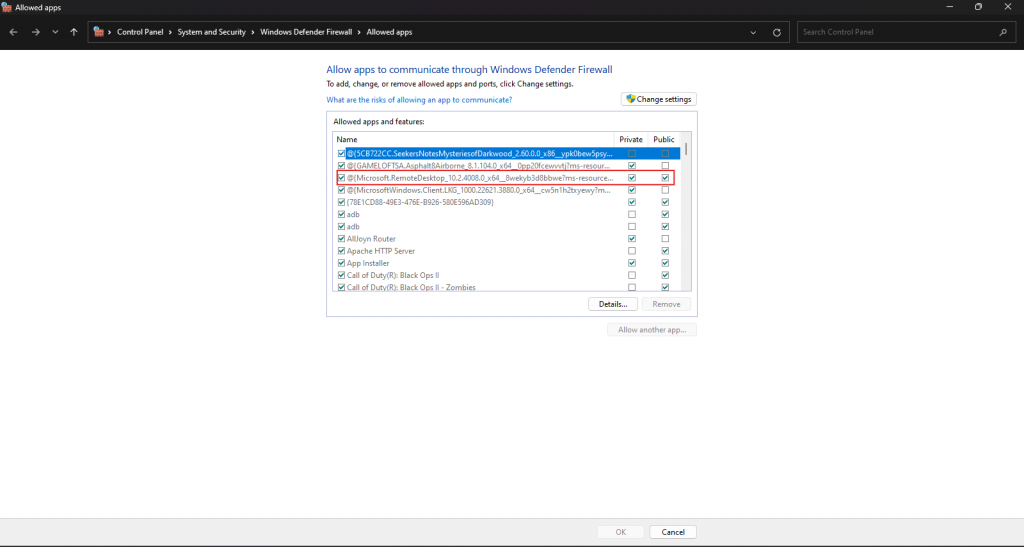Image resolution: width=1024 pixels, height=547 pixels.
Task: Click Allow another app... button
Action: click(x=652, y=330)
